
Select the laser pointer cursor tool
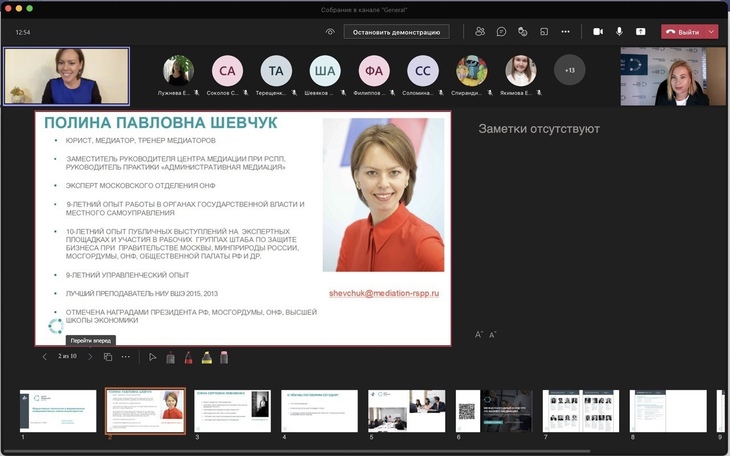[x=153, y=357]
